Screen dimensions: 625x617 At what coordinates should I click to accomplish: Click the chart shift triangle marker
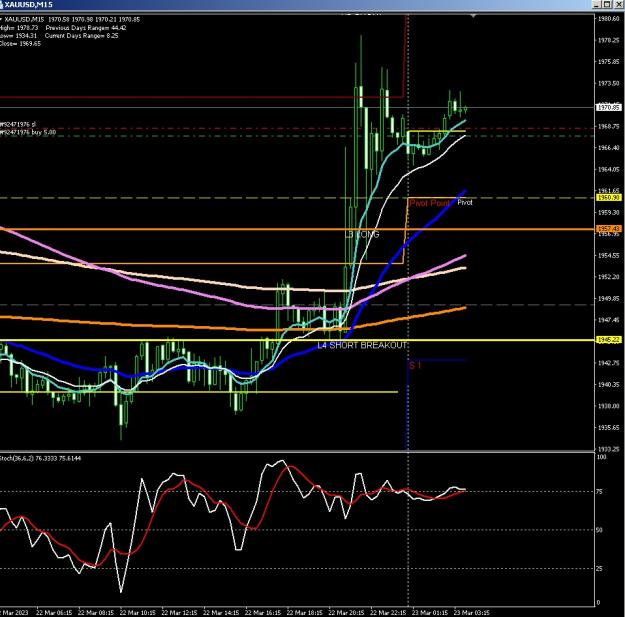(x=473, y=16)
